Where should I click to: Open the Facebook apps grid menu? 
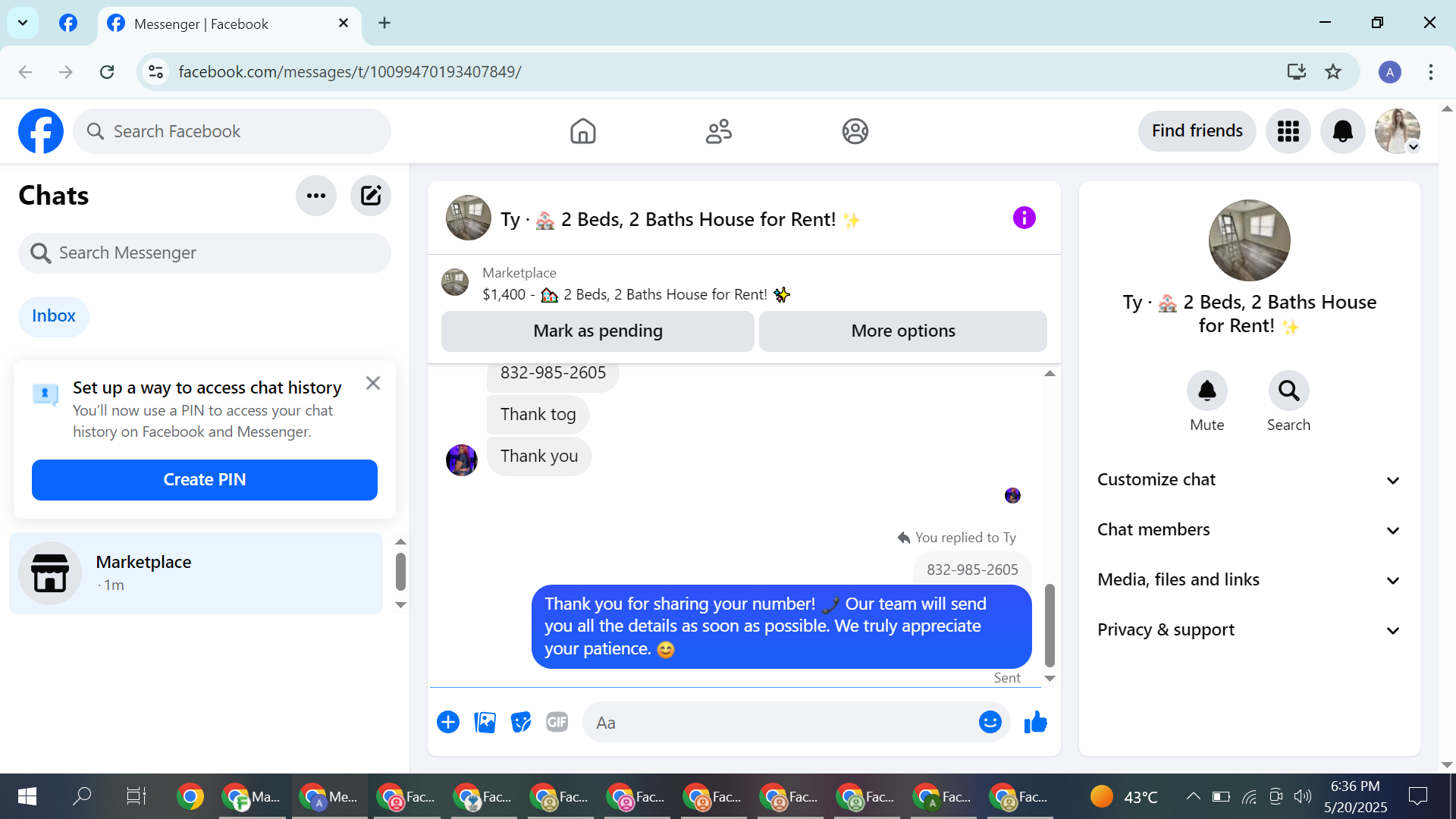(x=1288, y=131)
